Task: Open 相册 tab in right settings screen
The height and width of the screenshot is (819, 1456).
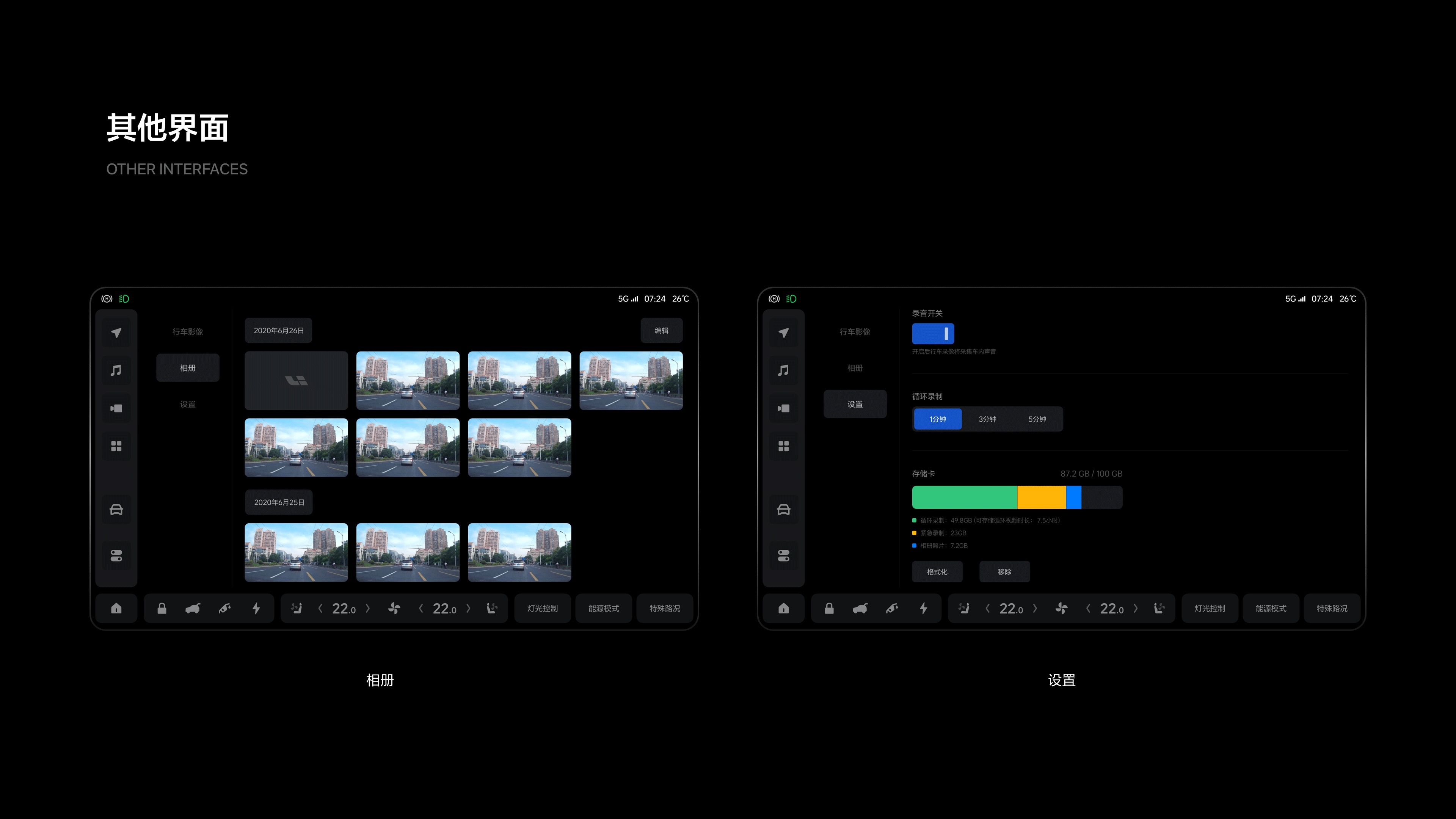Action: [855, 368]
